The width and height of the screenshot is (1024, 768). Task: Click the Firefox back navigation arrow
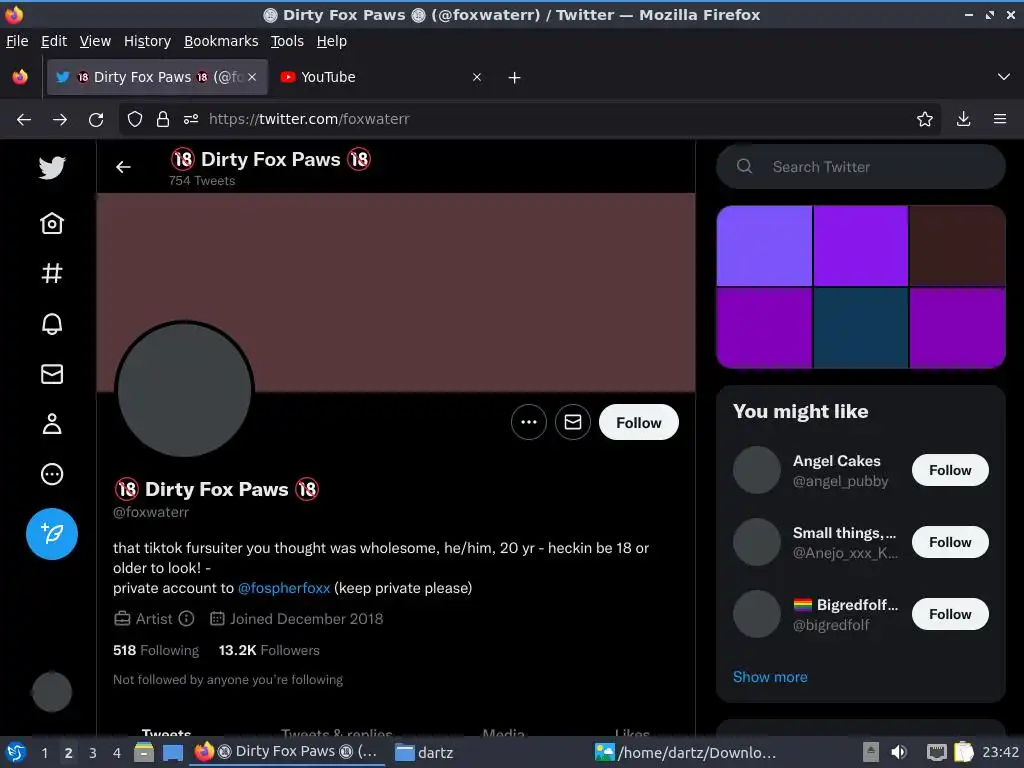pos(24,120)
